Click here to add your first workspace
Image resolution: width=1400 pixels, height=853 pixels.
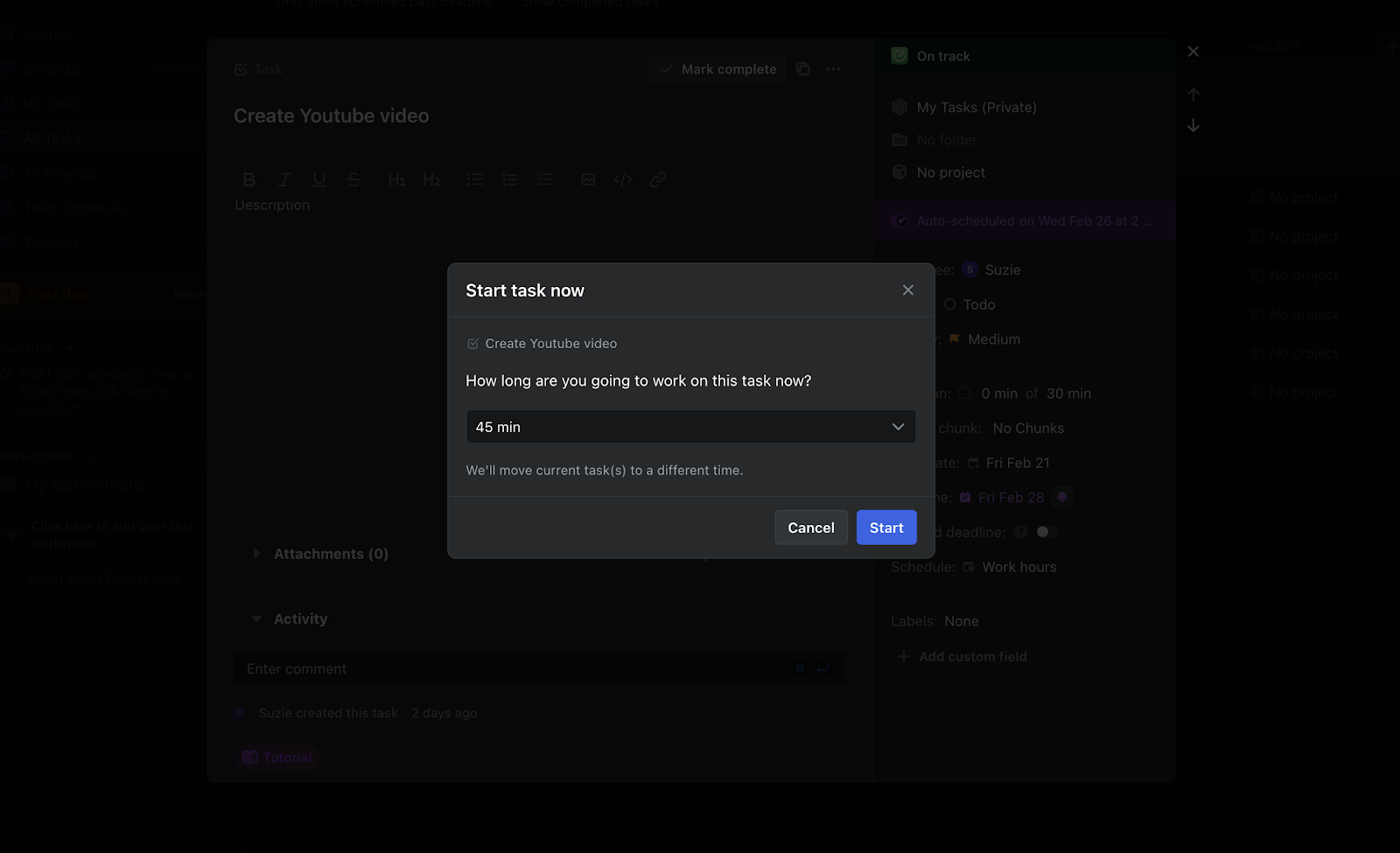[x=112, y=535]
